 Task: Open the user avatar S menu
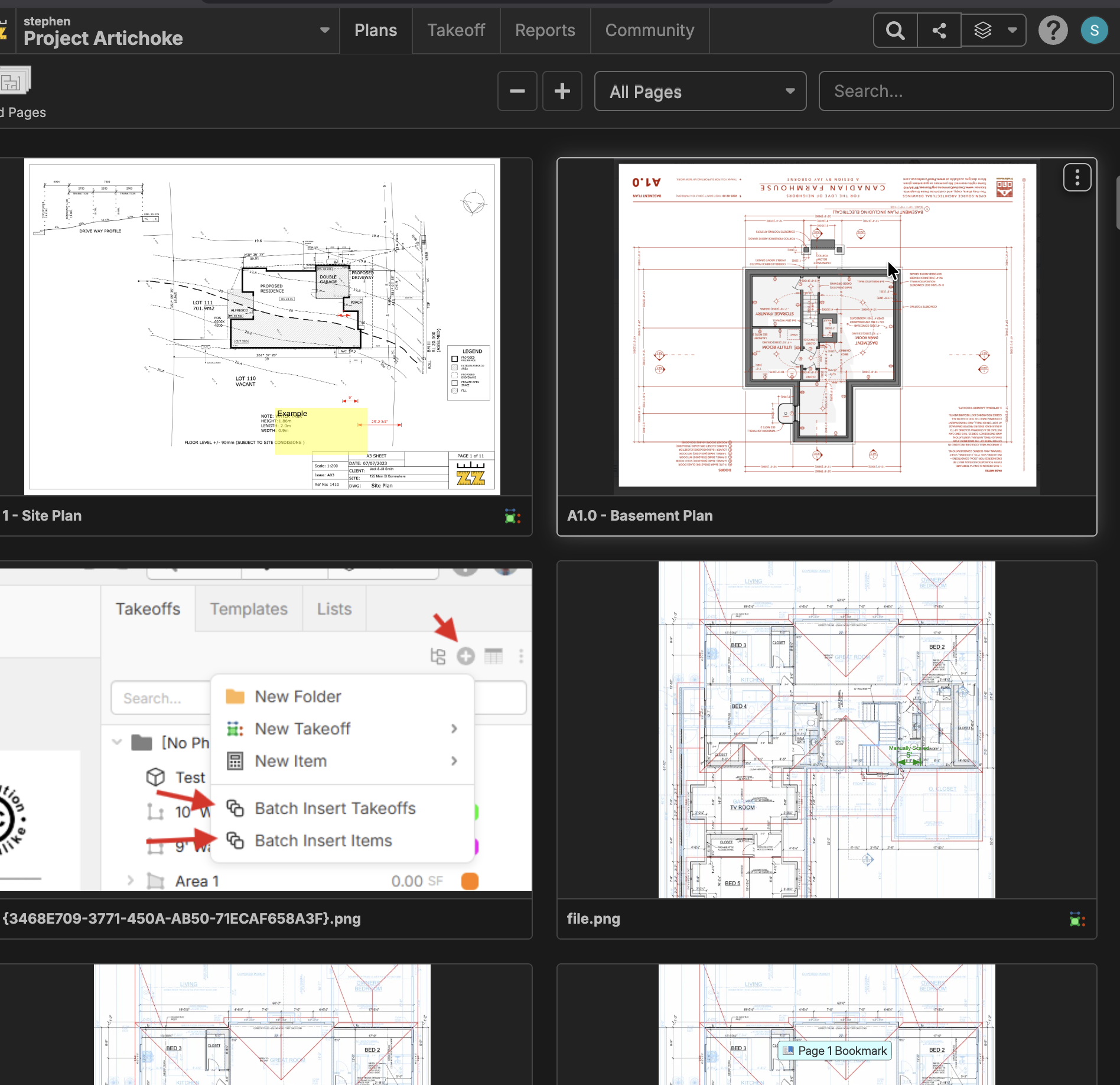pyautogui.click(x=1094, y=31)
